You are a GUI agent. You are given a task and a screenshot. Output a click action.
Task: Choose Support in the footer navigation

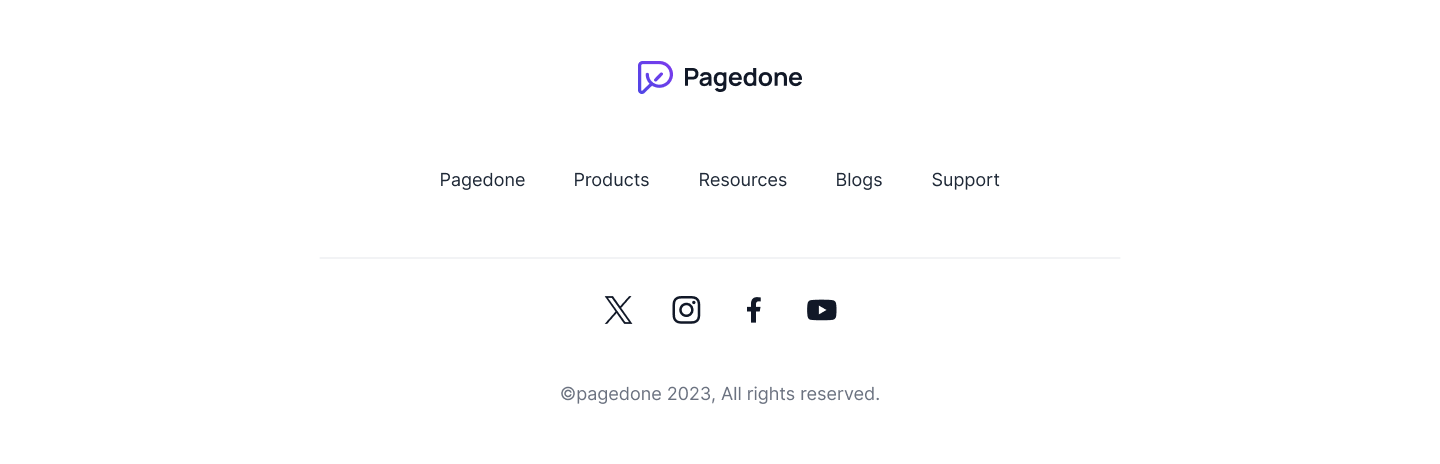click(965, 180)
